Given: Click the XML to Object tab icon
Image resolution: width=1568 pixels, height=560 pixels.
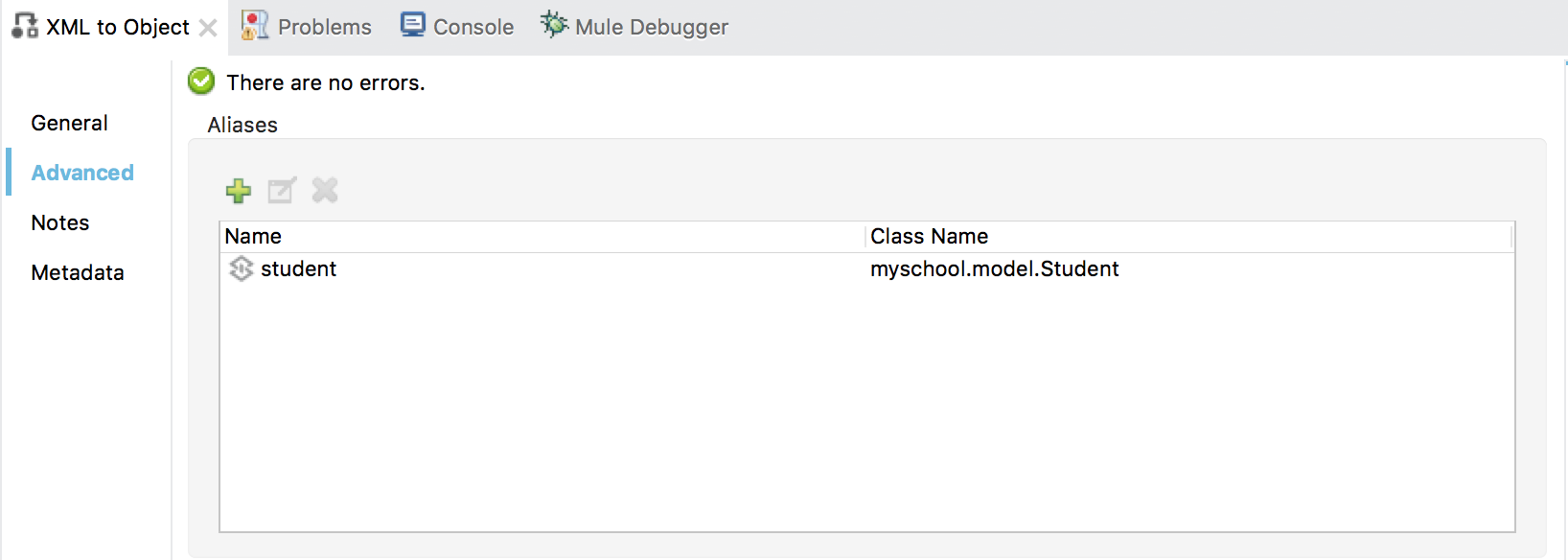Looking at the screenshot, I should [x=25, y=26].
